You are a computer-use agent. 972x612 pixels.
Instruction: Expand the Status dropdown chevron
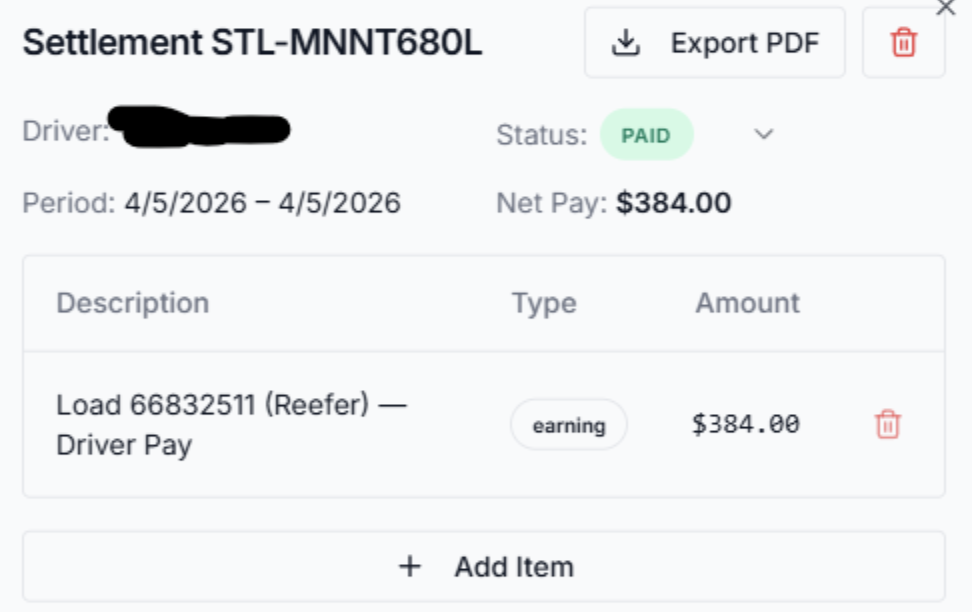(x=764, y=135)
